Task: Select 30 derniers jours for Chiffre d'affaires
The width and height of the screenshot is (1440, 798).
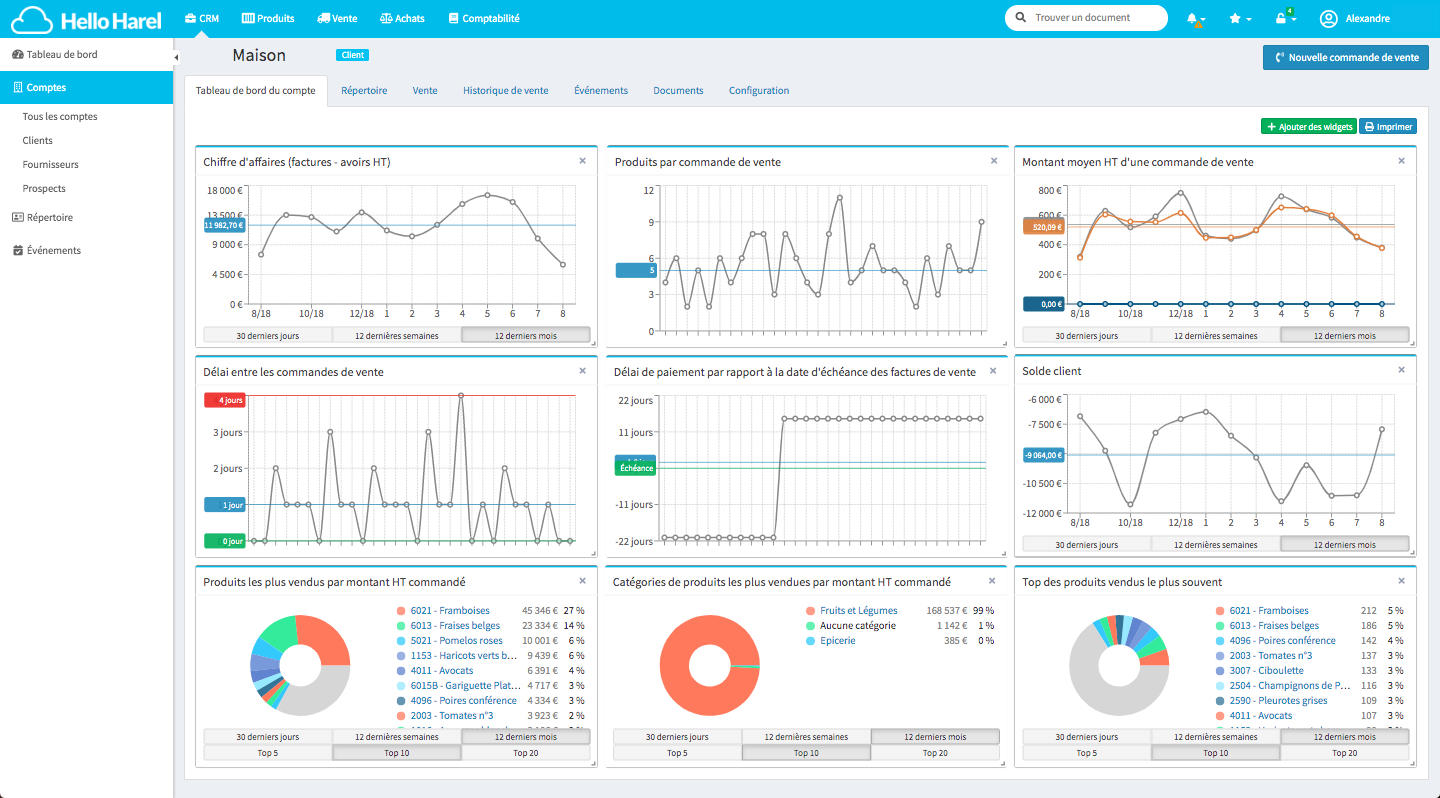Action: pos(268,336)
